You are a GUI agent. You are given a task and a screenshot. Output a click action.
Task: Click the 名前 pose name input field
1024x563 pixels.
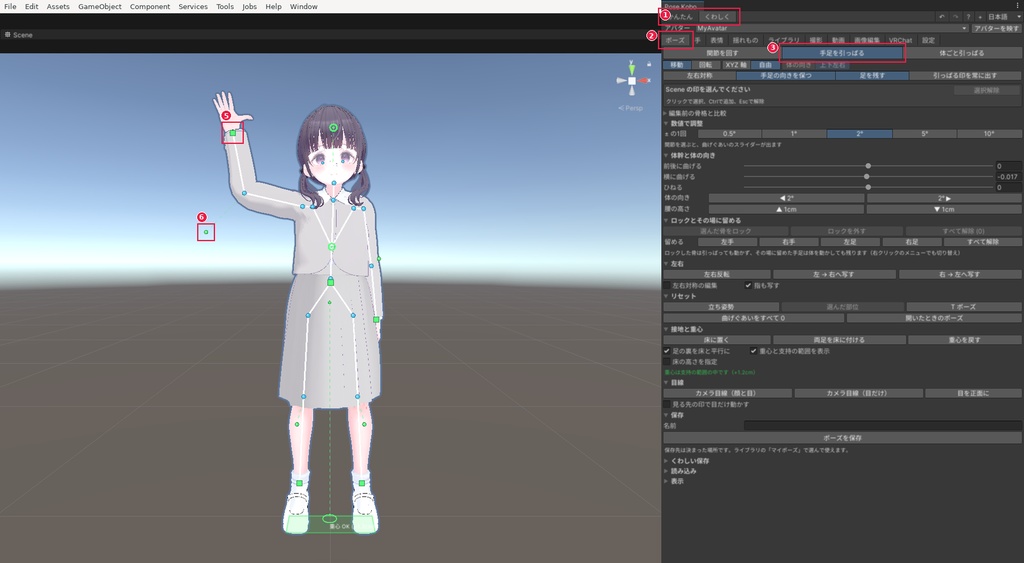pos(882,426)
